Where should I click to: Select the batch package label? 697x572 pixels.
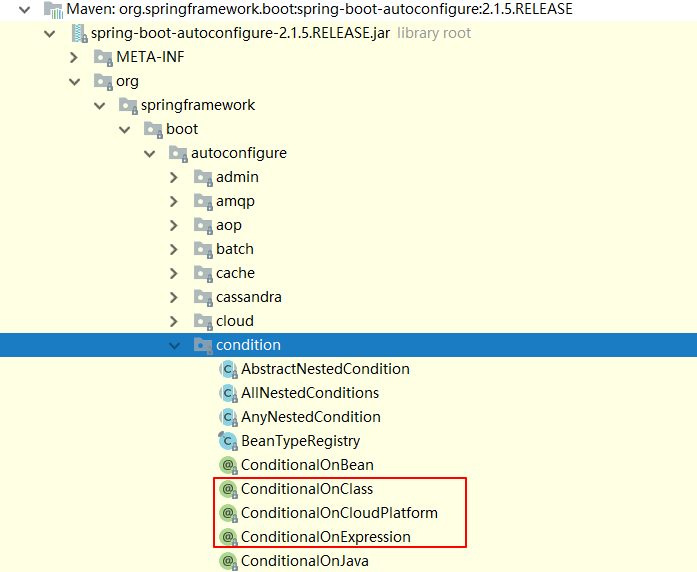(235, 249)
